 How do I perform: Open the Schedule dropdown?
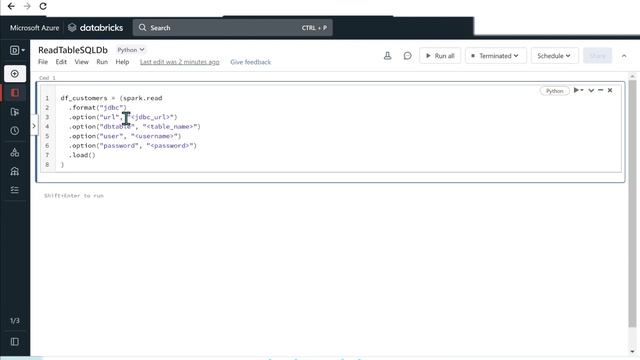click(554, 56)
